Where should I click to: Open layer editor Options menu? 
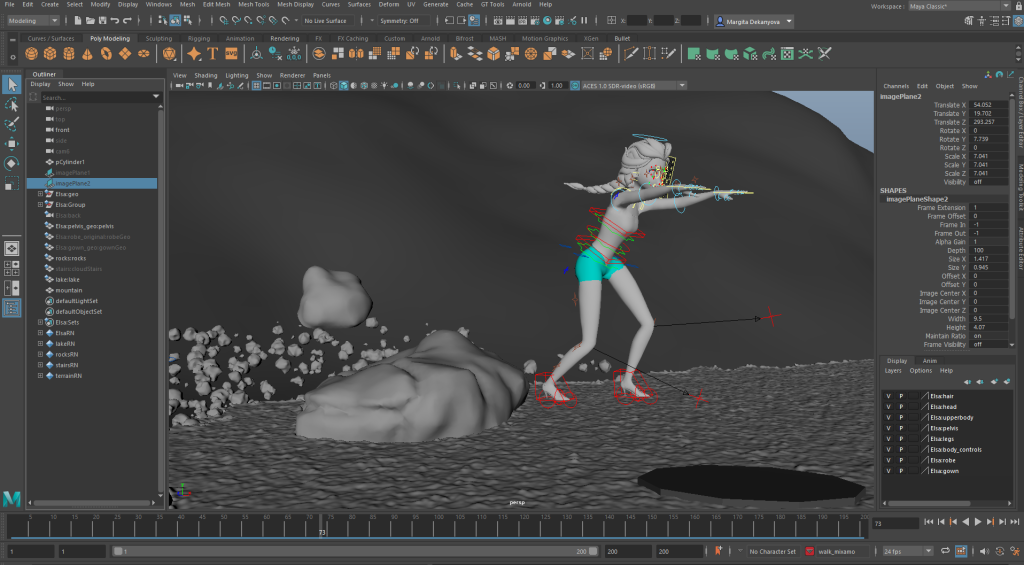[921, 370]
